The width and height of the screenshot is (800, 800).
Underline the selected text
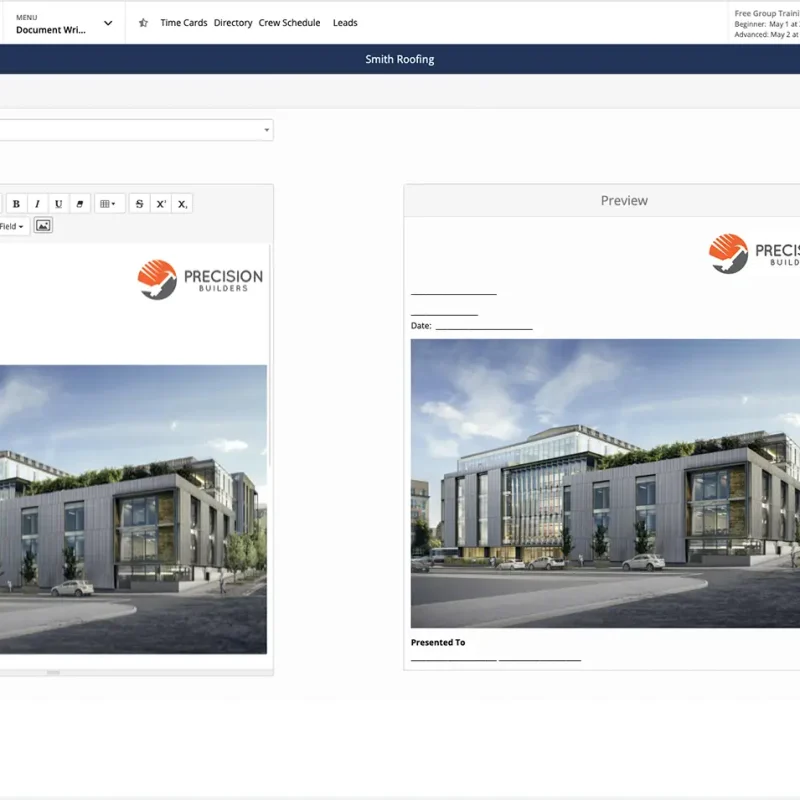click(59, 204)
